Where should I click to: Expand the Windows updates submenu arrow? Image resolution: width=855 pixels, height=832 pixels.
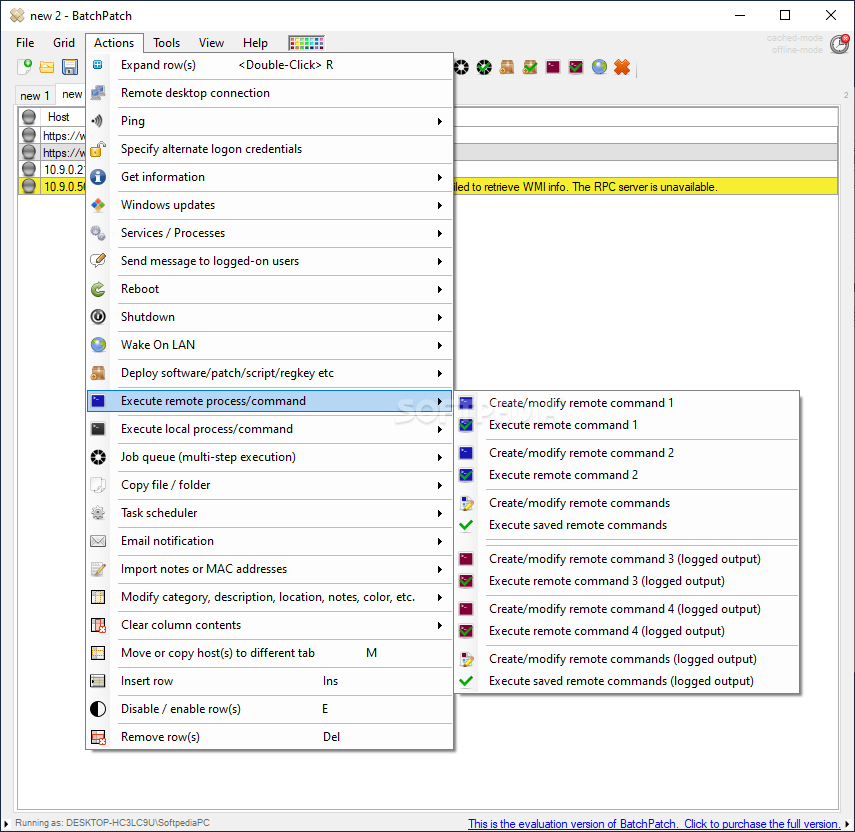click(x=439, y=205)
